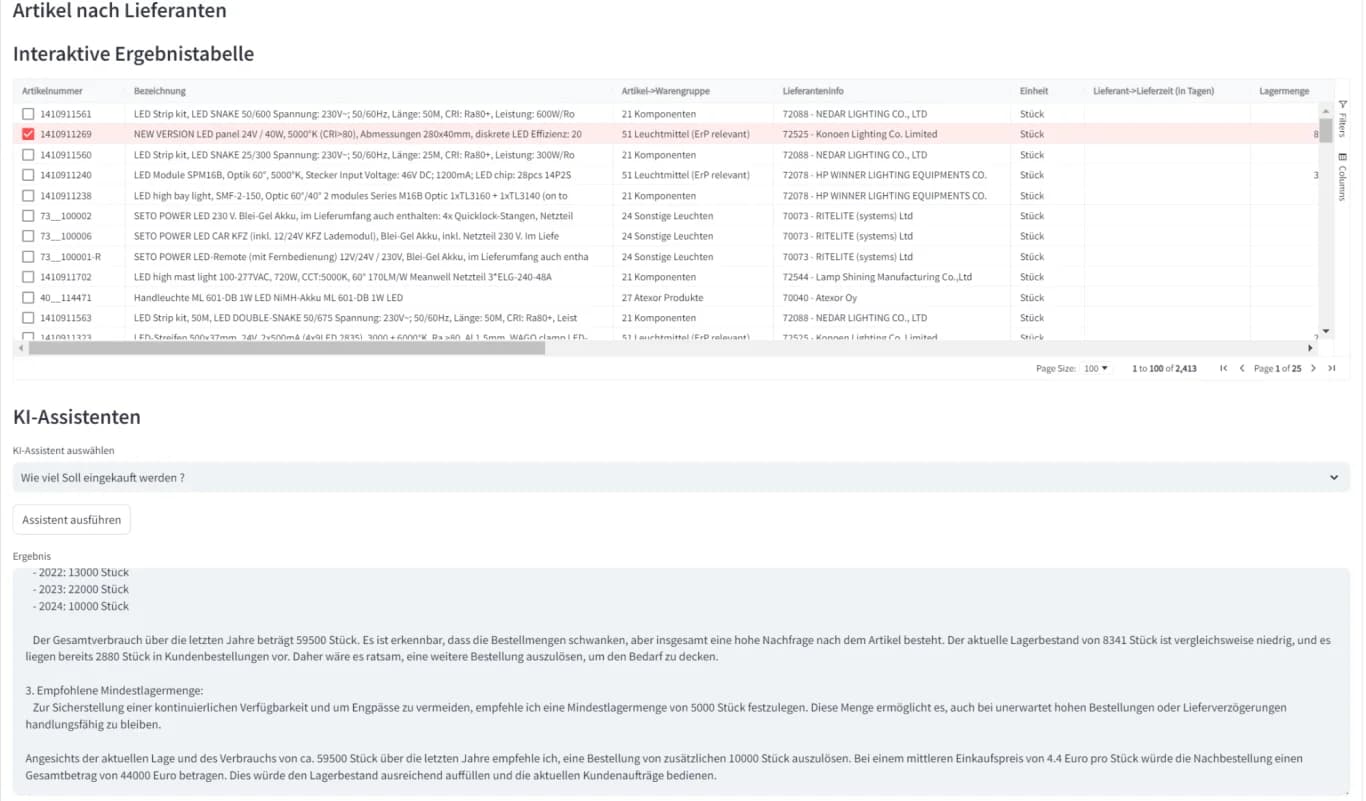Jump to the last table page

pyautogui.click(x=1331, y=369)
